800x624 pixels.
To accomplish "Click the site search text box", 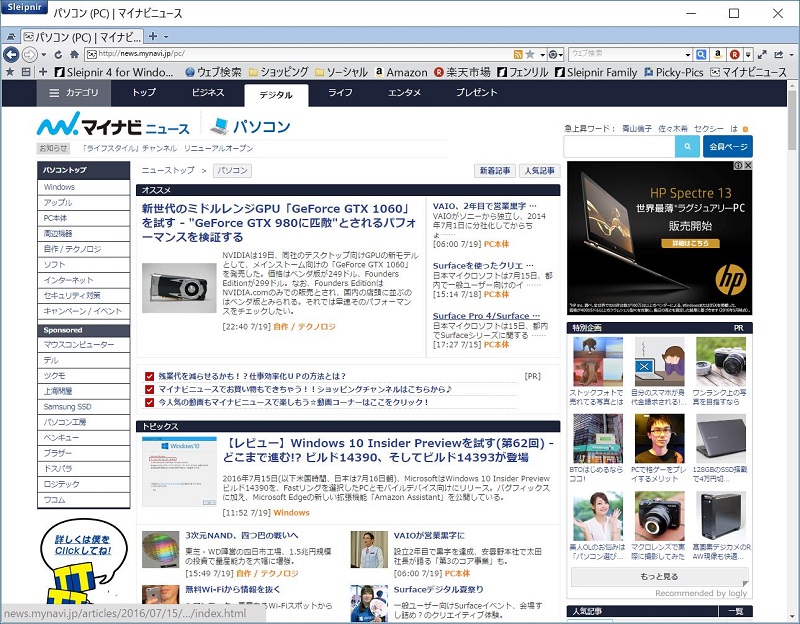I will click(619, 146).
